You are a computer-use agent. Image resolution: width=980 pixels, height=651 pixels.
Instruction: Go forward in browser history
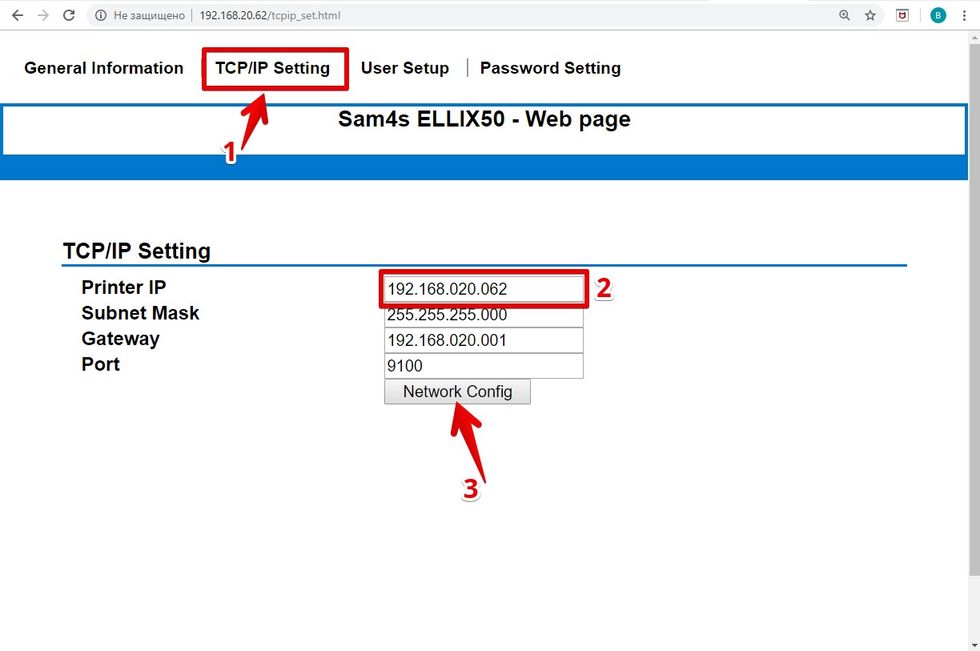(x=43, y=15)
